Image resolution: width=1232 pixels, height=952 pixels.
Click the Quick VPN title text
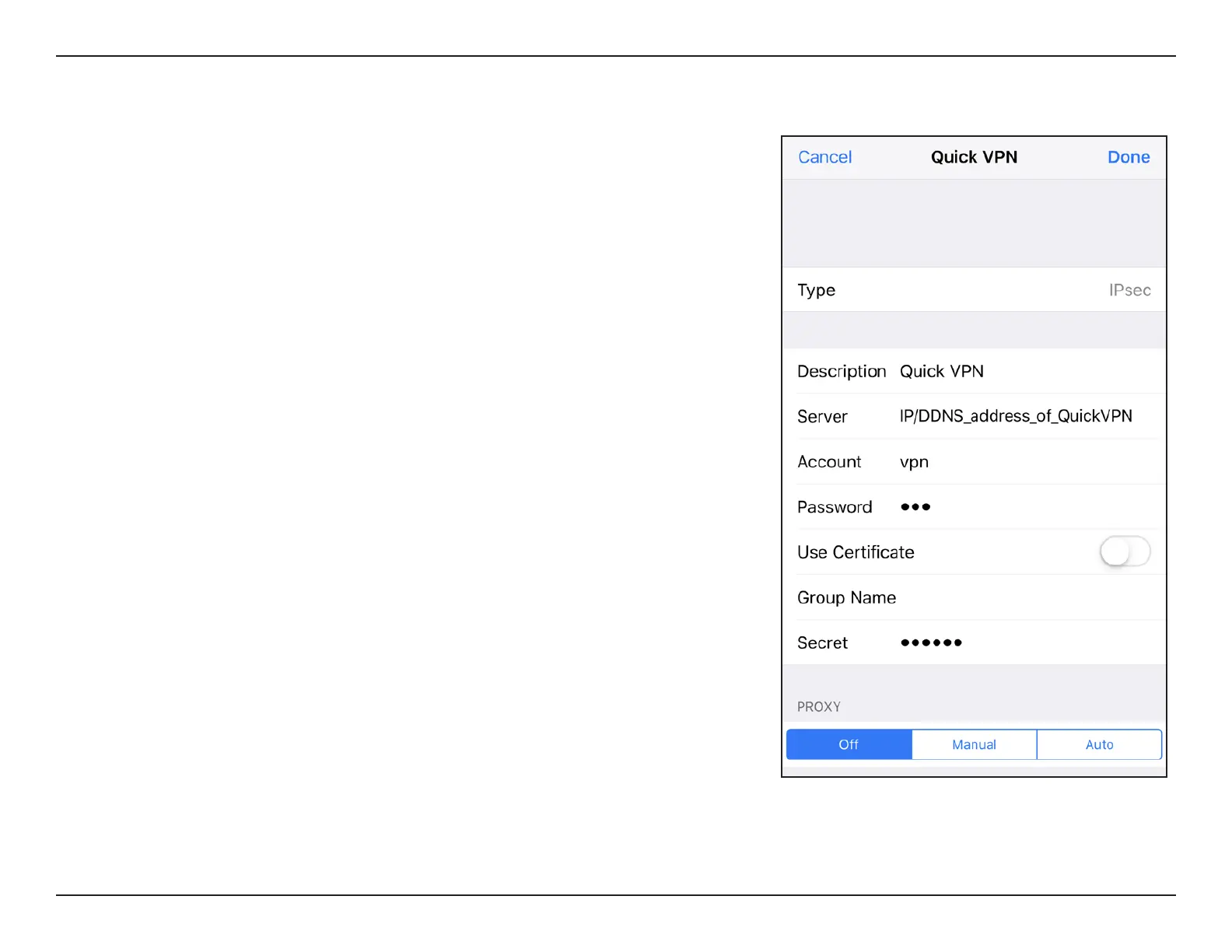pos(974,157)
